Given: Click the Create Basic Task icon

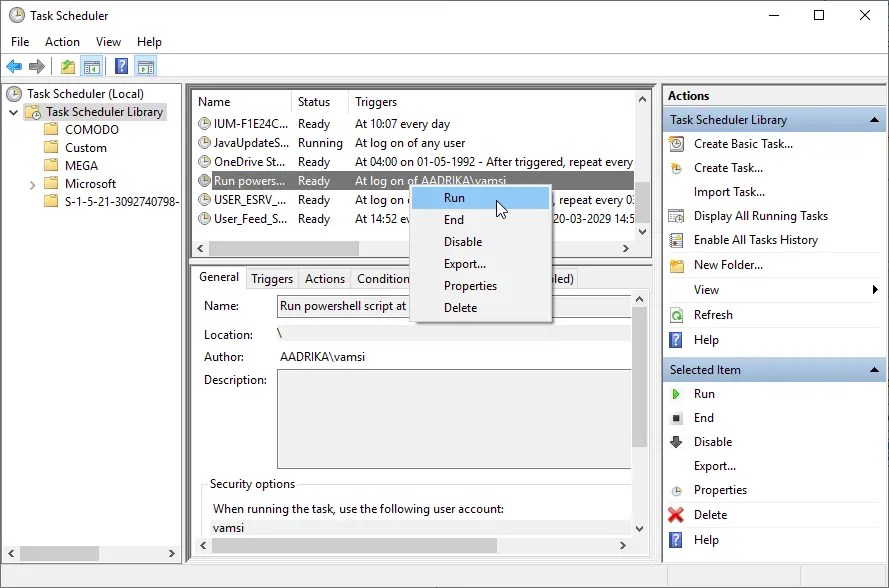Looking at the screenshot, I should 678,143.
